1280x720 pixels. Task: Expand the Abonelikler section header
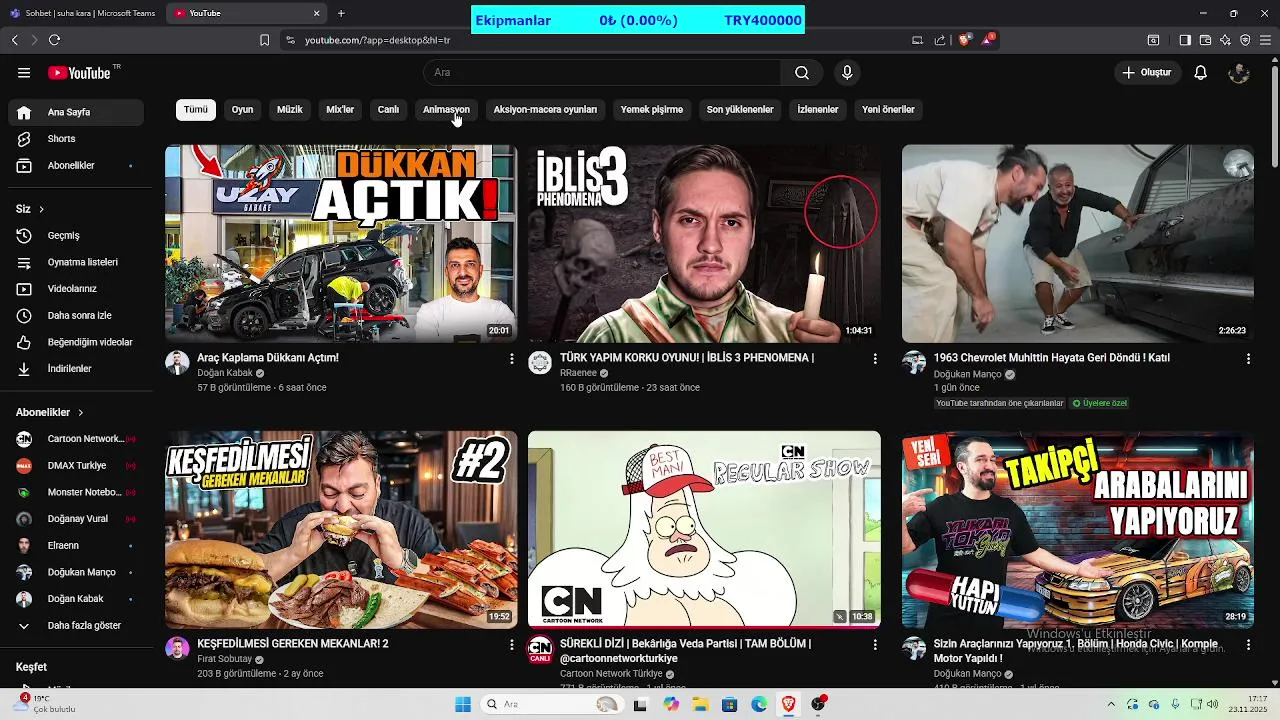click(50, 412)
